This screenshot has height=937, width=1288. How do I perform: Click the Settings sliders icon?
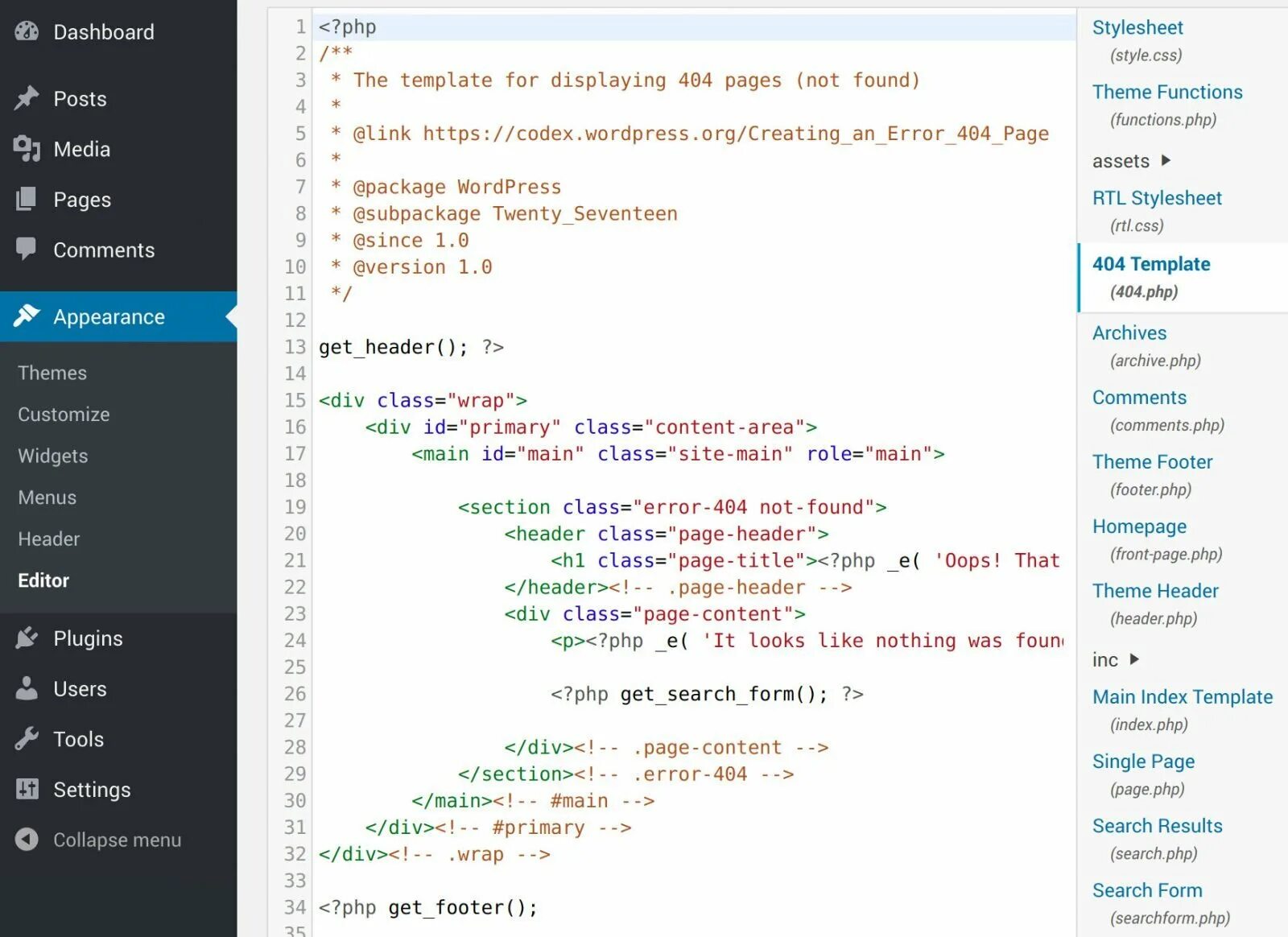(27, 789)
